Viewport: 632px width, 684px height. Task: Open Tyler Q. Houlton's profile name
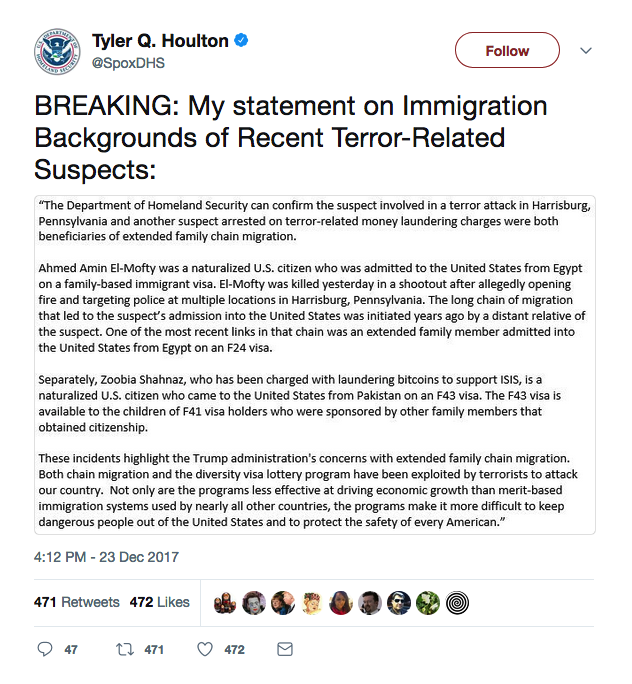[160, 41]
